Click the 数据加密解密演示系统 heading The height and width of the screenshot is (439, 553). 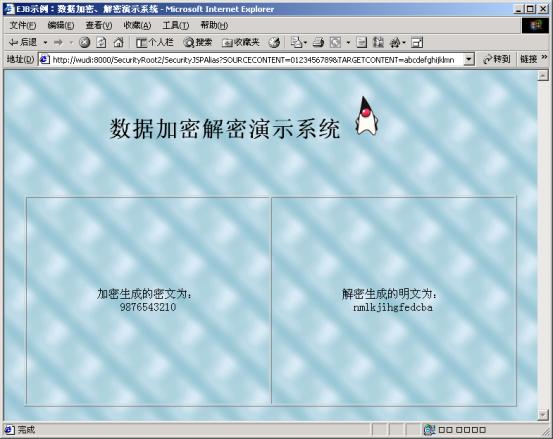pos(225,128)
